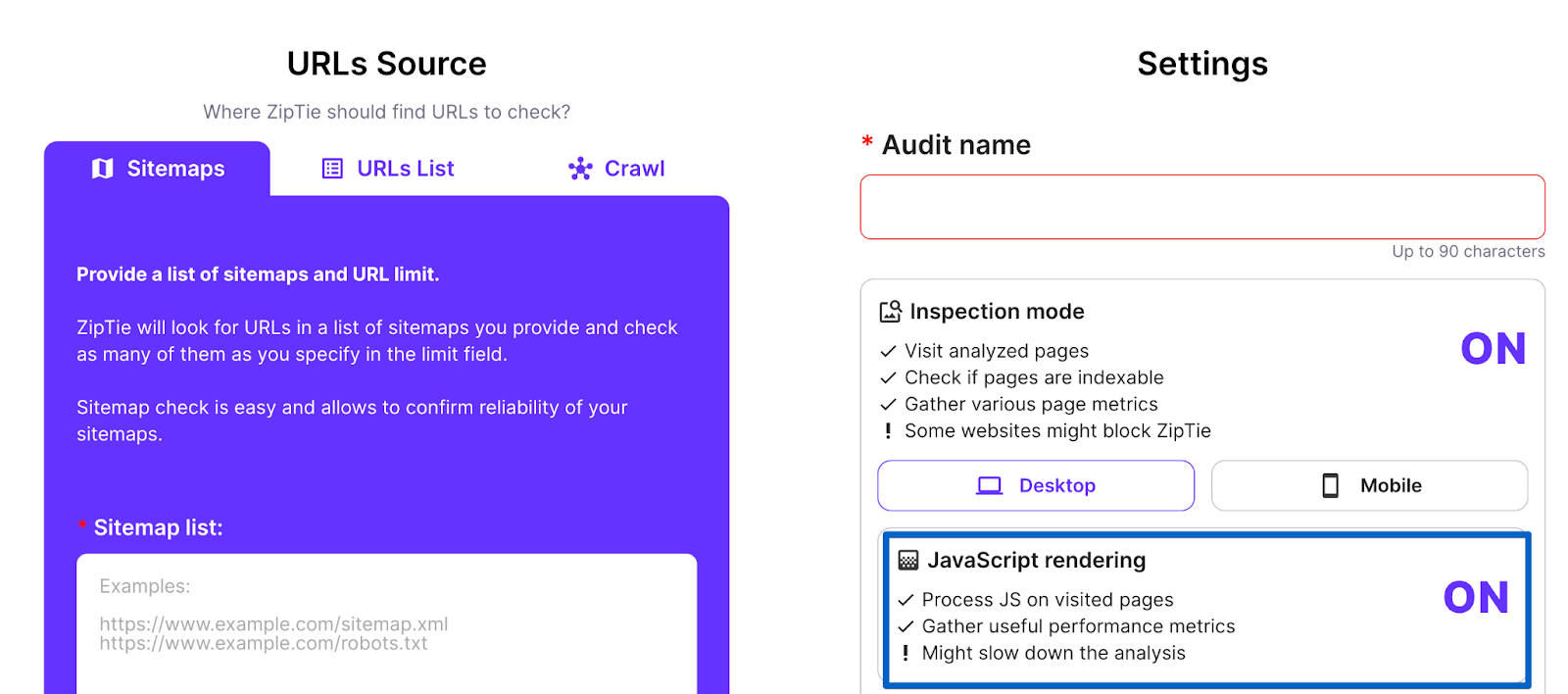The height and width of the screenshot is (694, 1568).
Task: Switch to the Sitemaps tab
Action: pos(157,169)
